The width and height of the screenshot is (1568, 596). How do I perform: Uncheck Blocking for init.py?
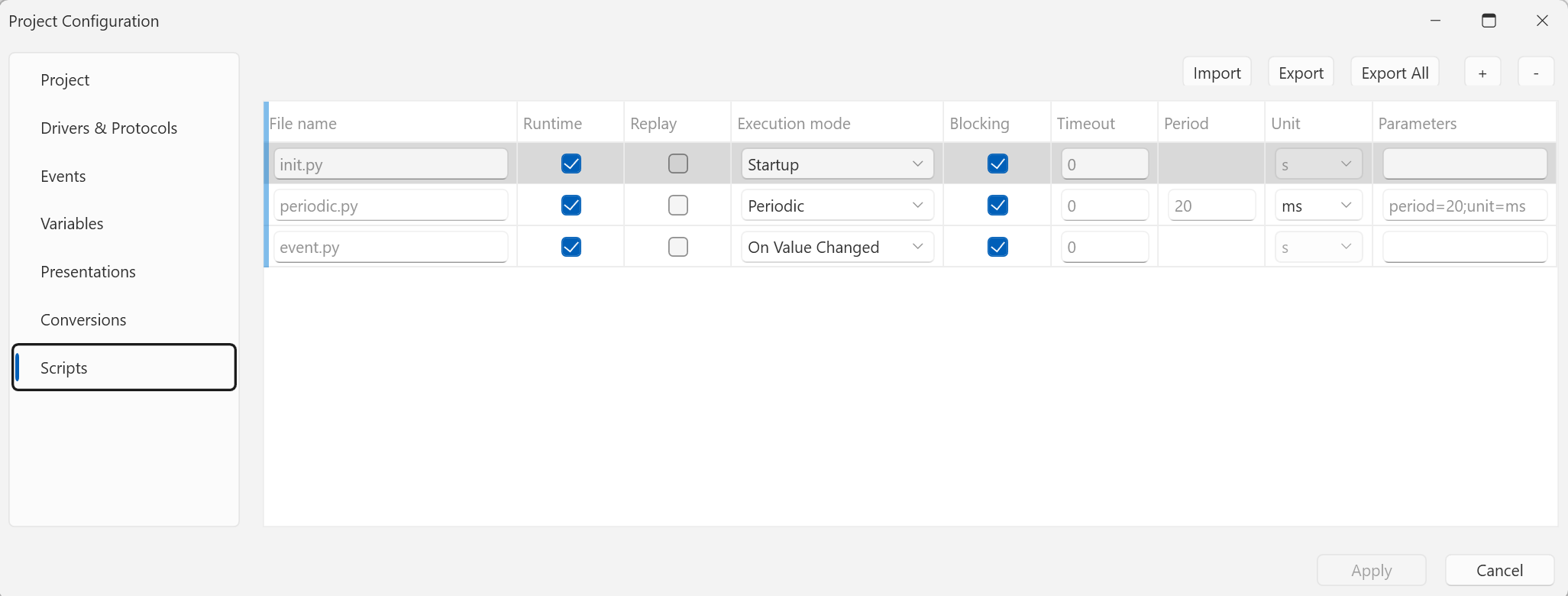click(x=997, y=164)
